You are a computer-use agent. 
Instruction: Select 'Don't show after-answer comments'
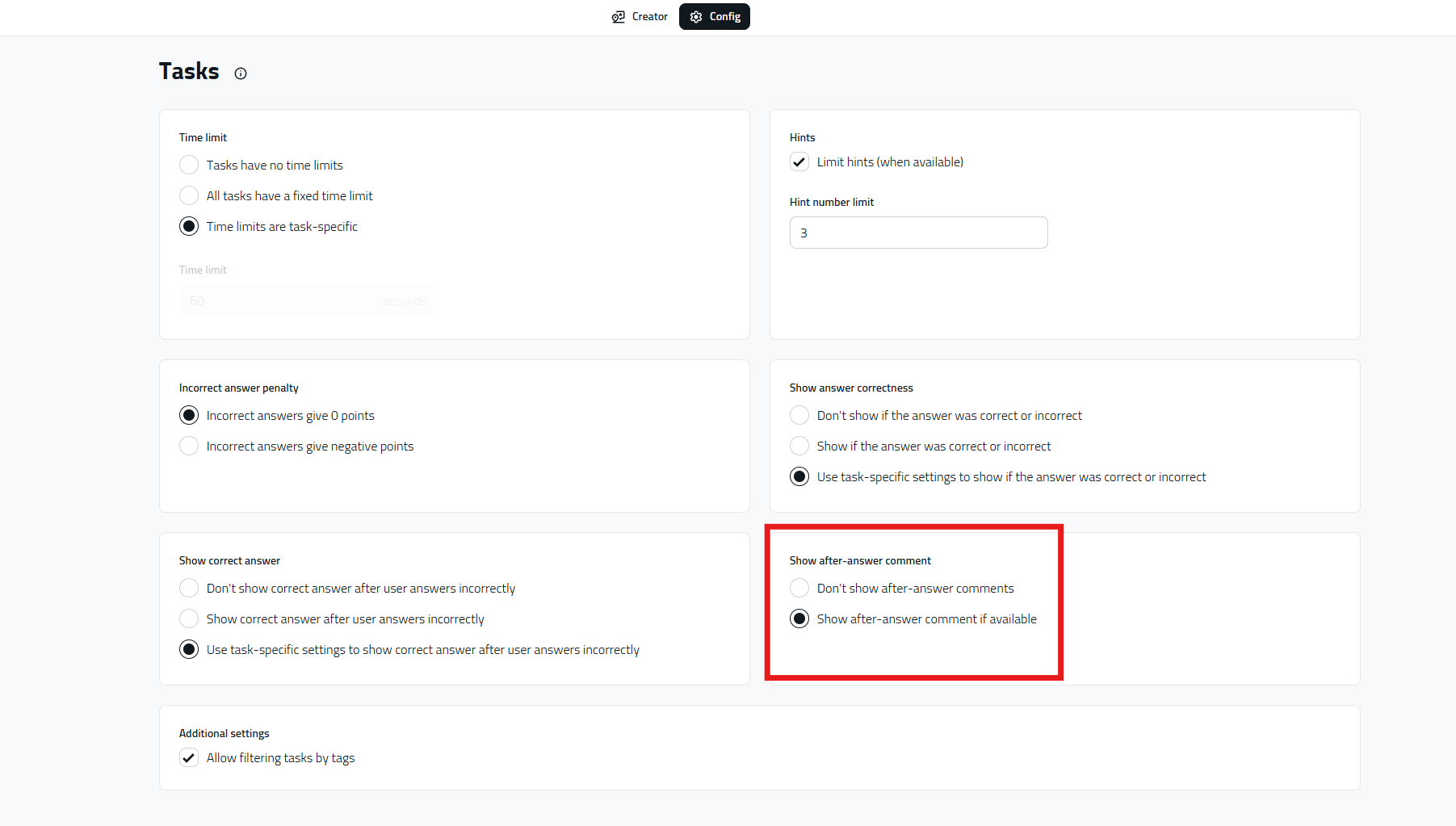pos(799,589)
